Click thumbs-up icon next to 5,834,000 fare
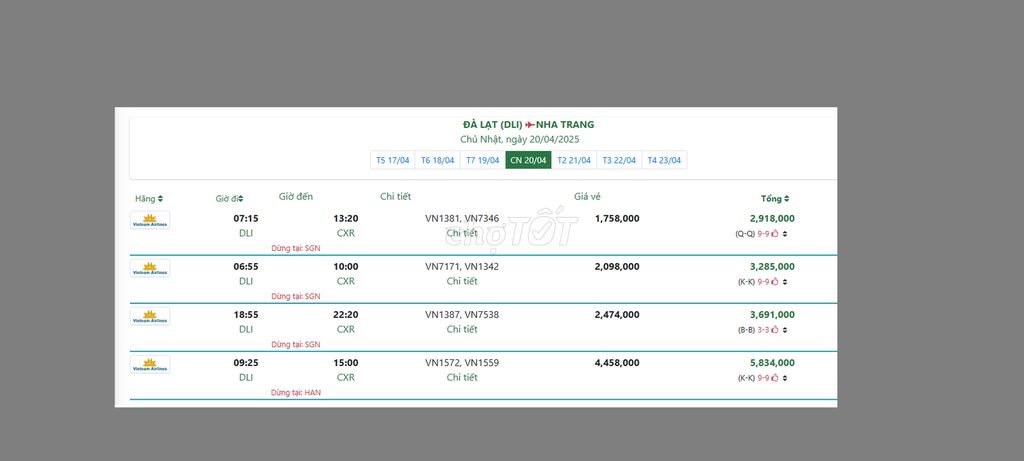 pyautogui.click(x=775, y=378)
